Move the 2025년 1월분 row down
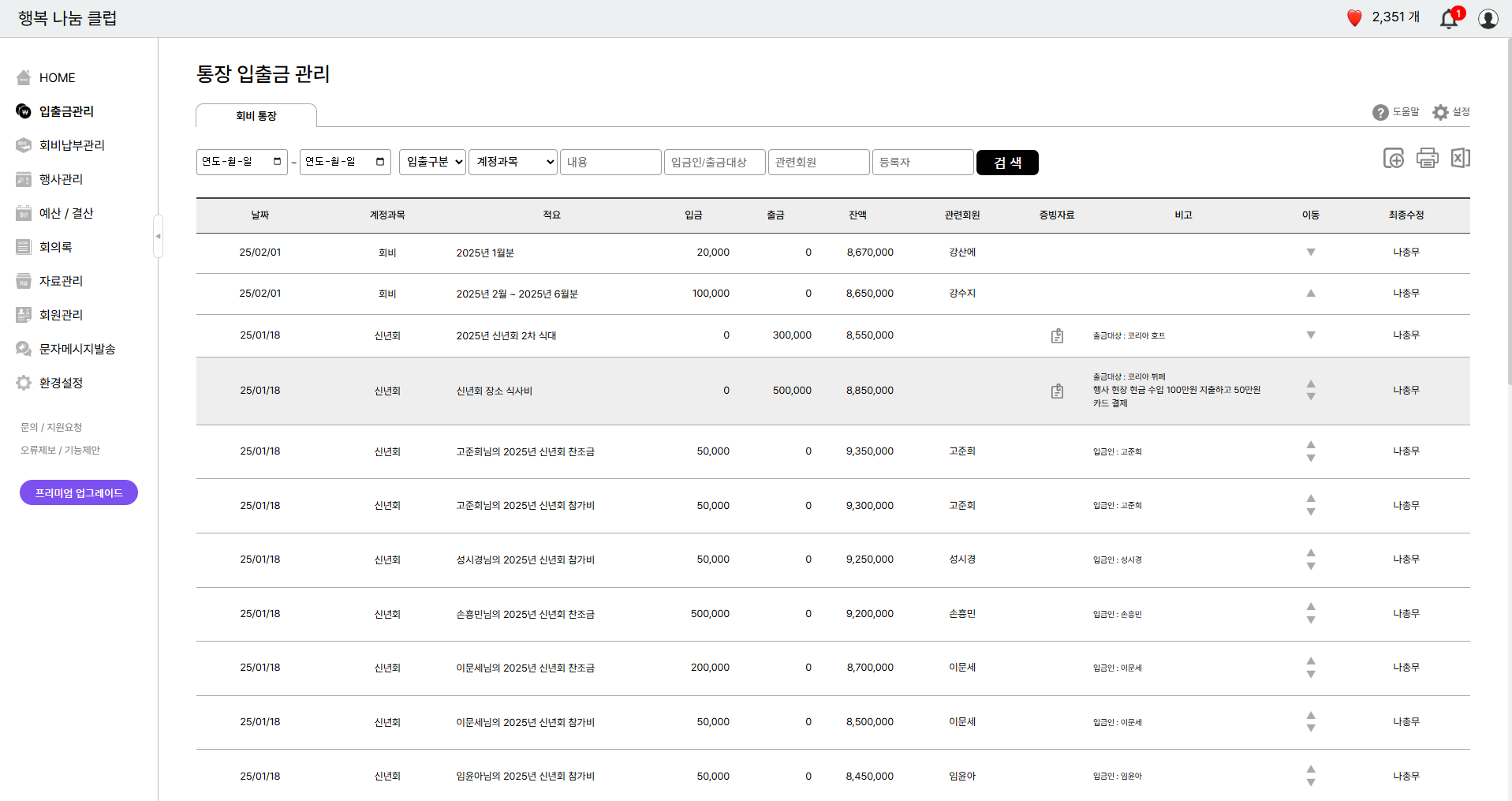The width and height of the screenshot is (1512, 801). point(1310,253)
